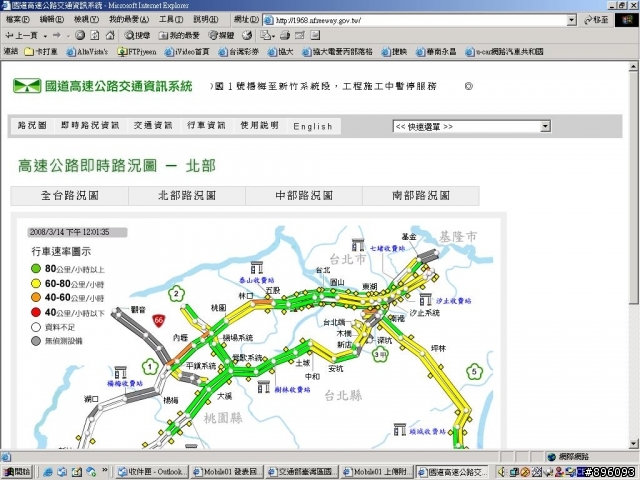640x480 pixels.
Task: Switch site to English
Action: click(x=313, y=127)
